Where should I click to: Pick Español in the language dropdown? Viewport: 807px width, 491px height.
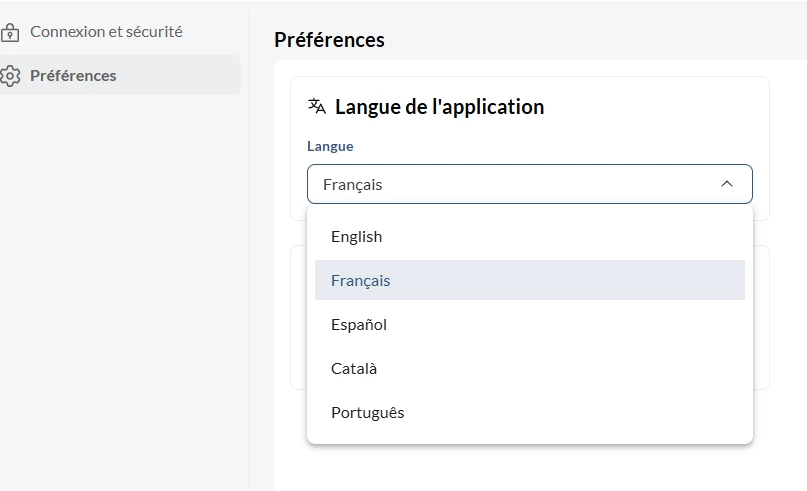point(359,325)
